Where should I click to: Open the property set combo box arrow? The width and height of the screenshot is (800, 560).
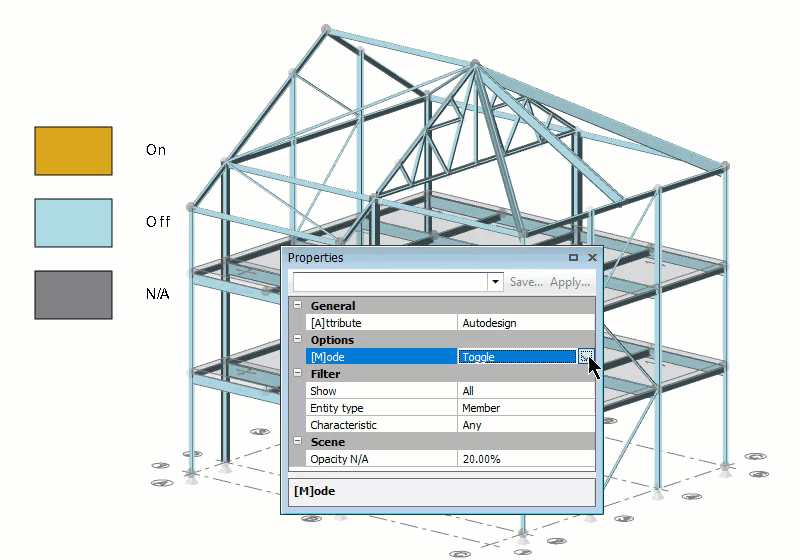[495, 282]
